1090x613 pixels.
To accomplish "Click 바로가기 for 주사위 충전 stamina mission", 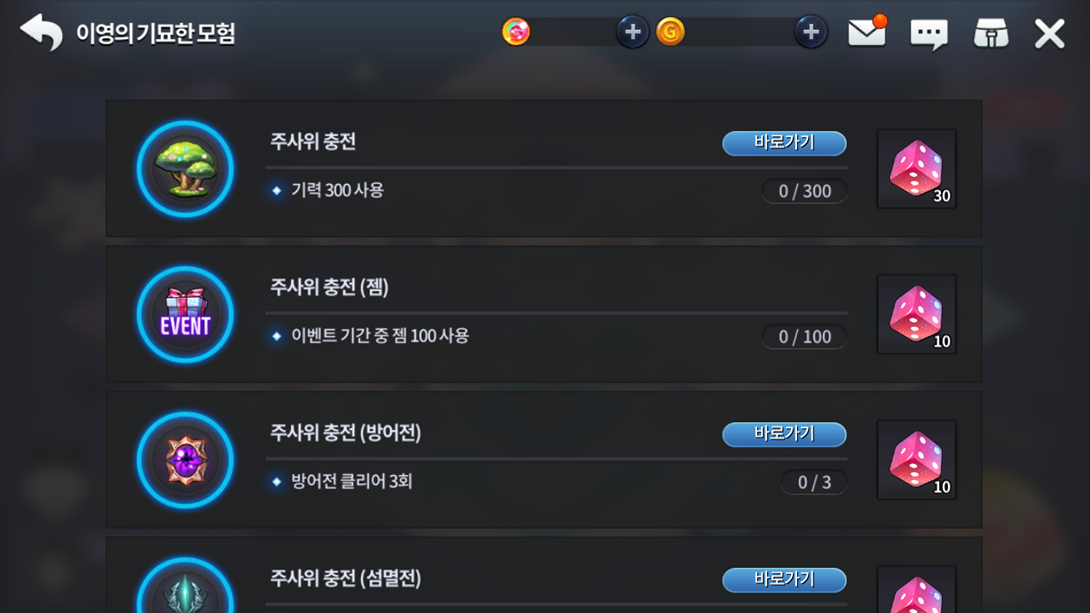I will pos(784,143).
